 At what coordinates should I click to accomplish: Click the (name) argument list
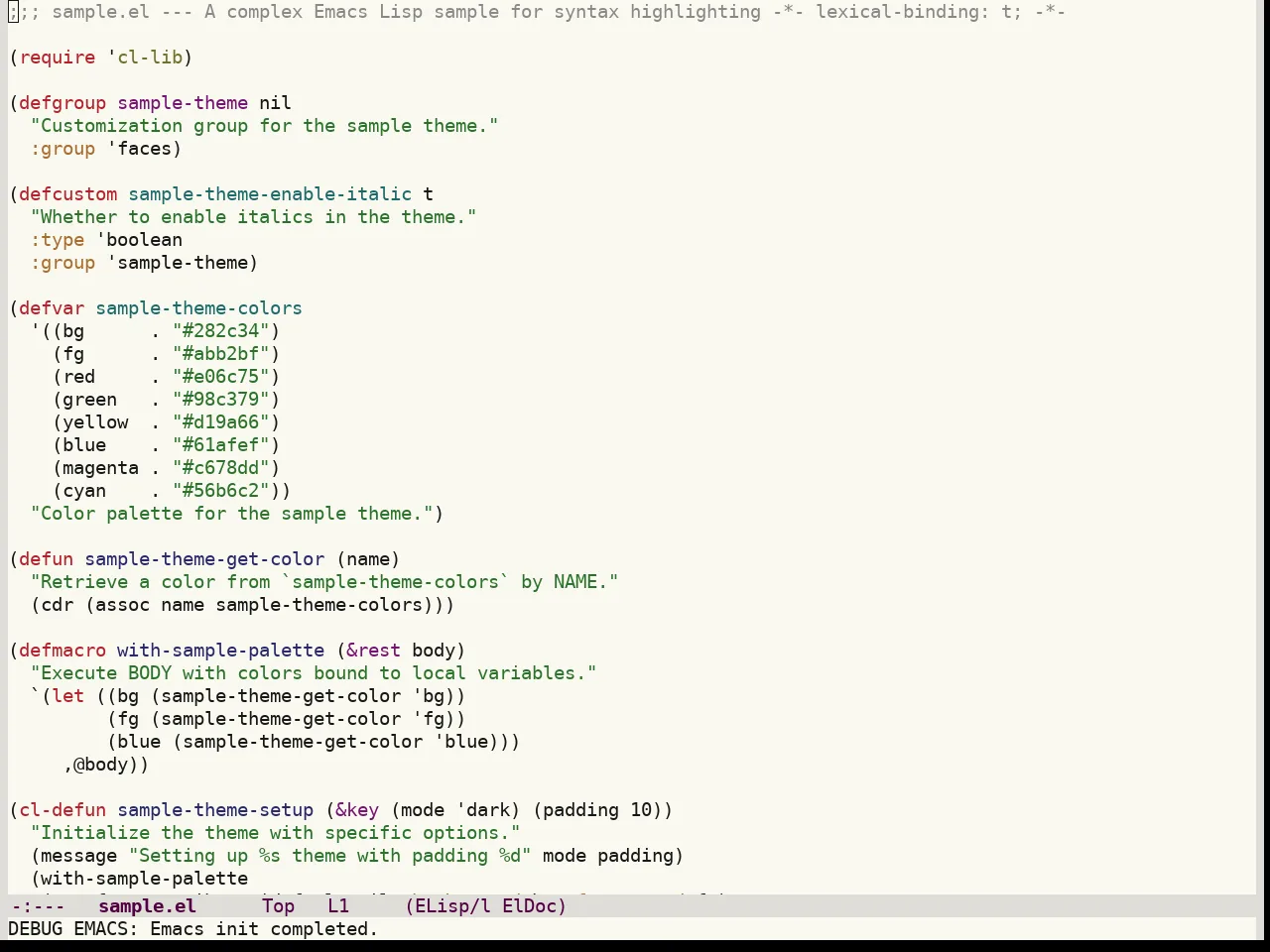368,559
